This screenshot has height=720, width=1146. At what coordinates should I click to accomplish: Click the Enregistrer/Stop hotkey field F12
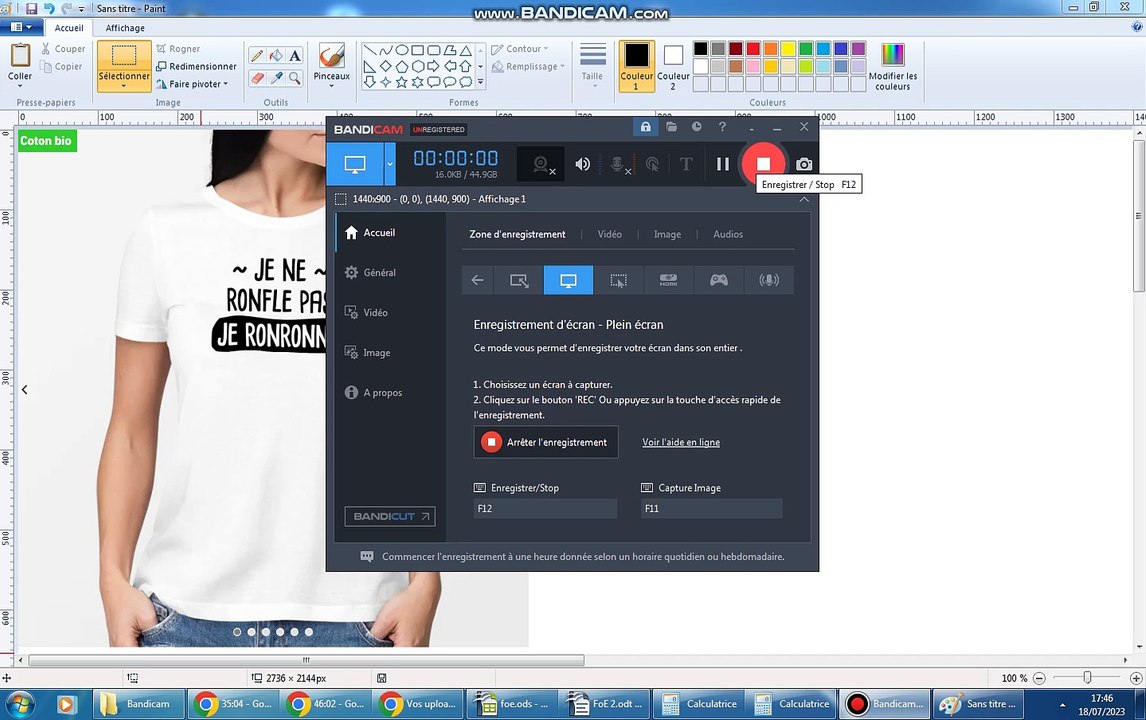pyautogui.click(x=545, y=508)
